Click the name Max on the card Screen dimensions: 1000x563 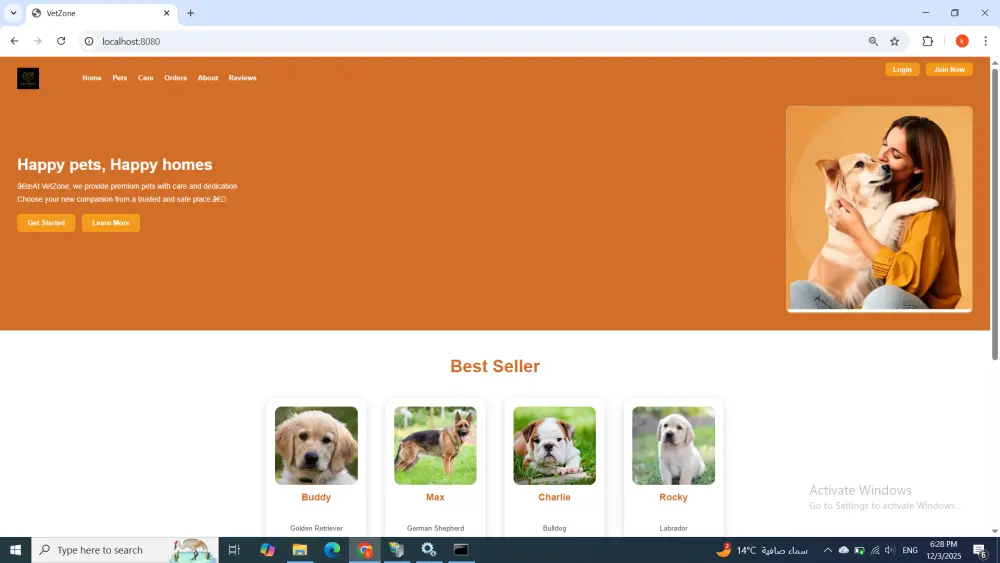pos(435,497)
